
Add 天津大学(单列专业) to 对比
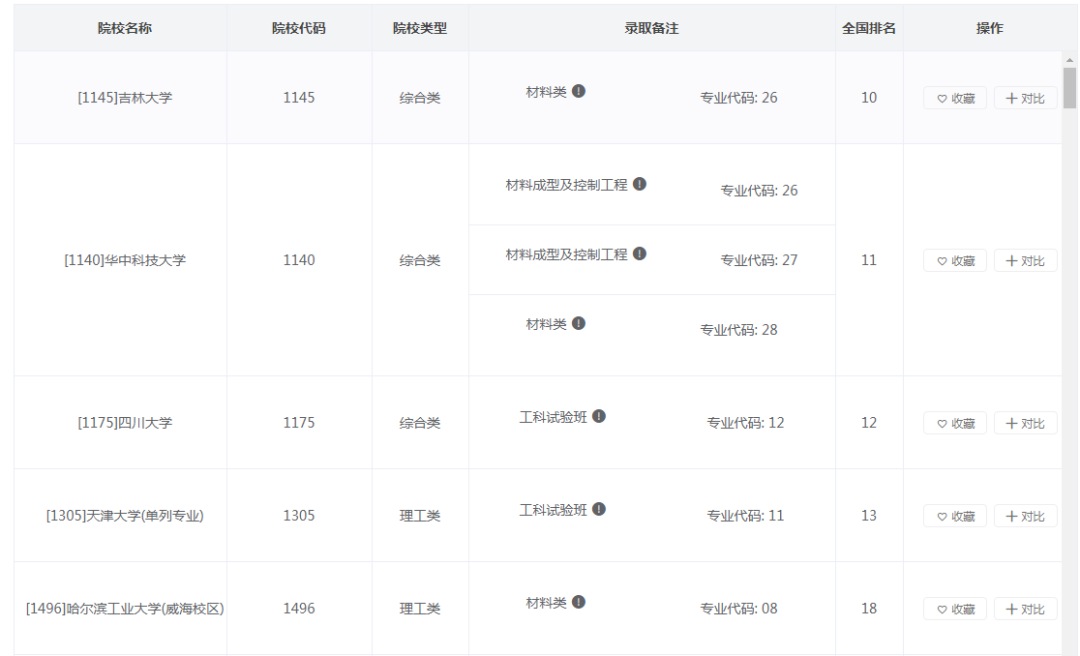(1025, 516)
